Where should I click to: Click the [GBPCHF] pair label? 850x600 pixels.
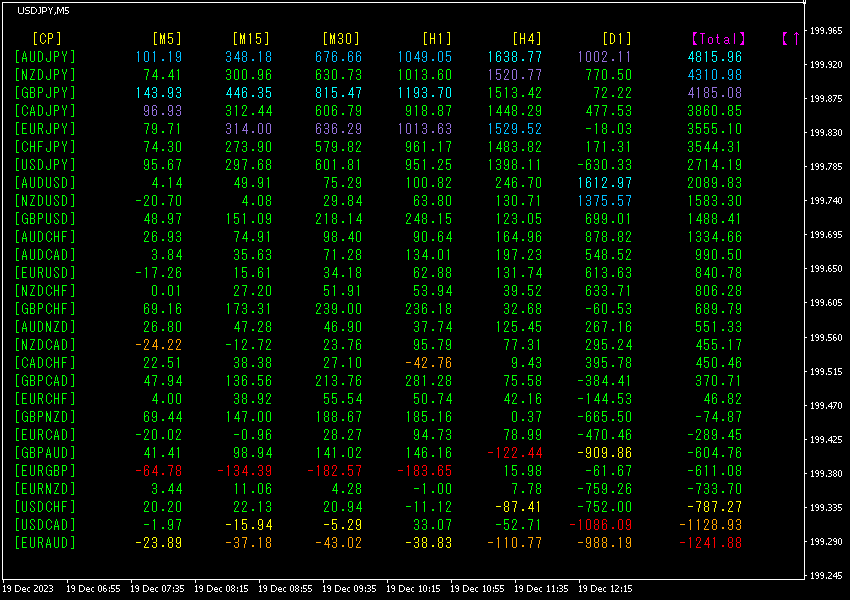point(45,309)
